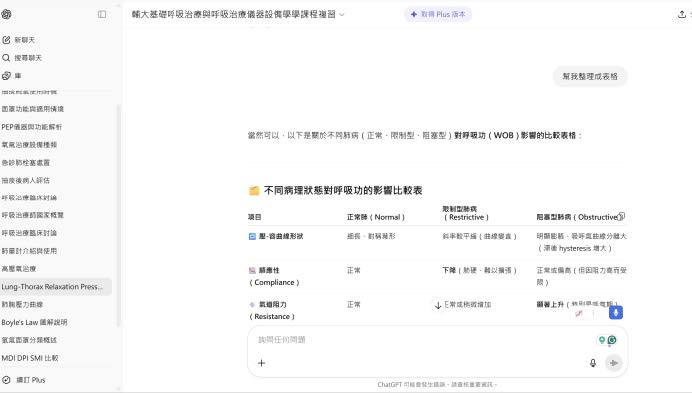The width and height of the screenshot is (692, 393).
Task: Click the blue microphone extension button
Action: [x=616, y=313]
